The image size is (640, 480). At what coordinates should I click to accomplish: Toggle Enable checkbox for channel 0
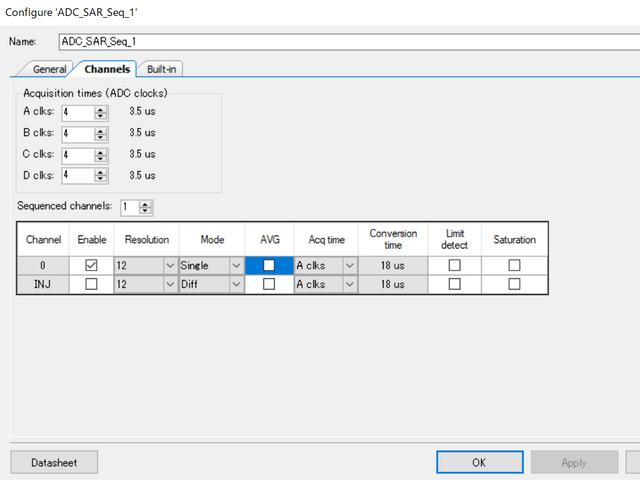(x=91, y=266)
